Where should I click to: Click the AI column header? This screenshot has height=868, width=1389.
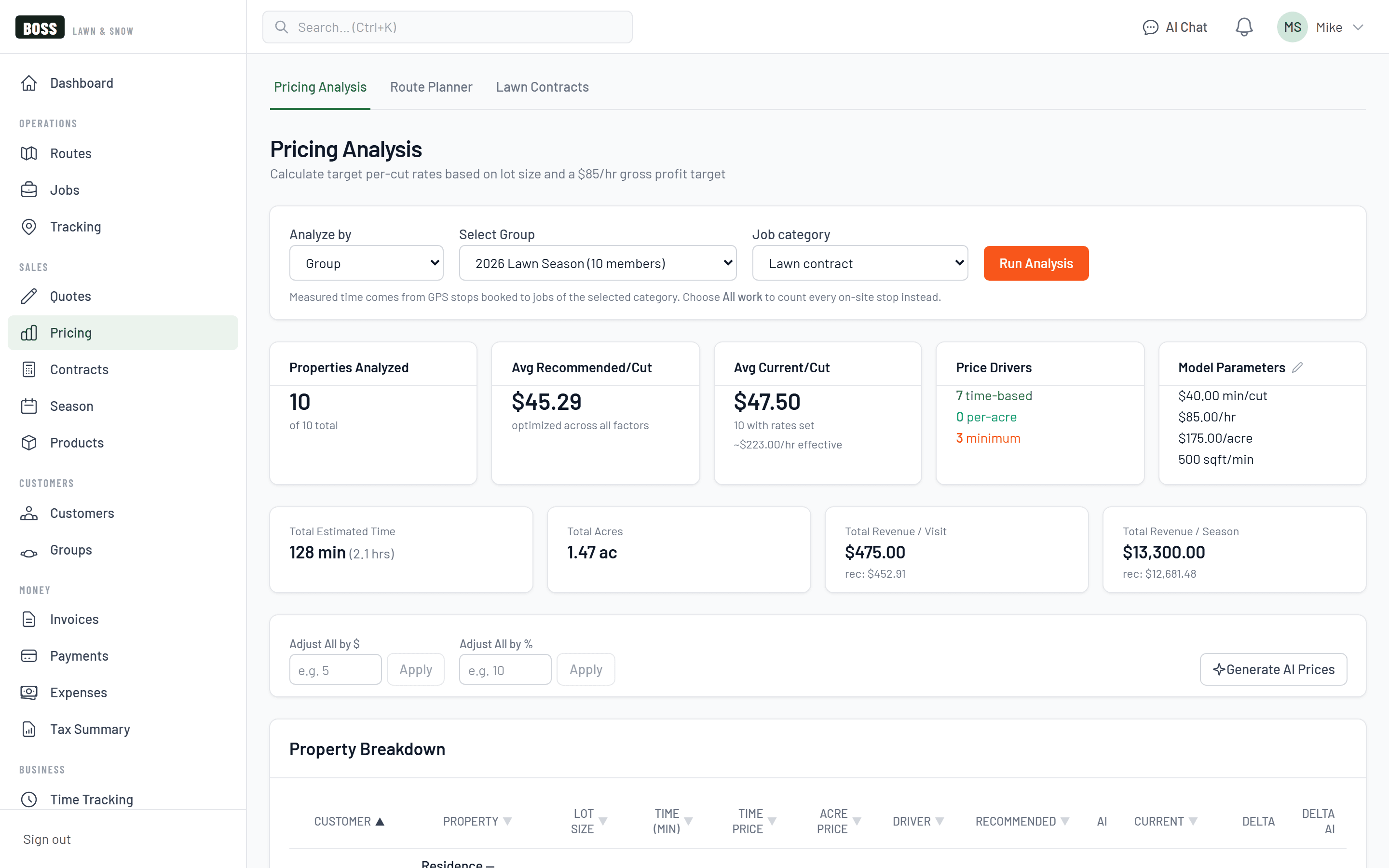[1102, 822]
